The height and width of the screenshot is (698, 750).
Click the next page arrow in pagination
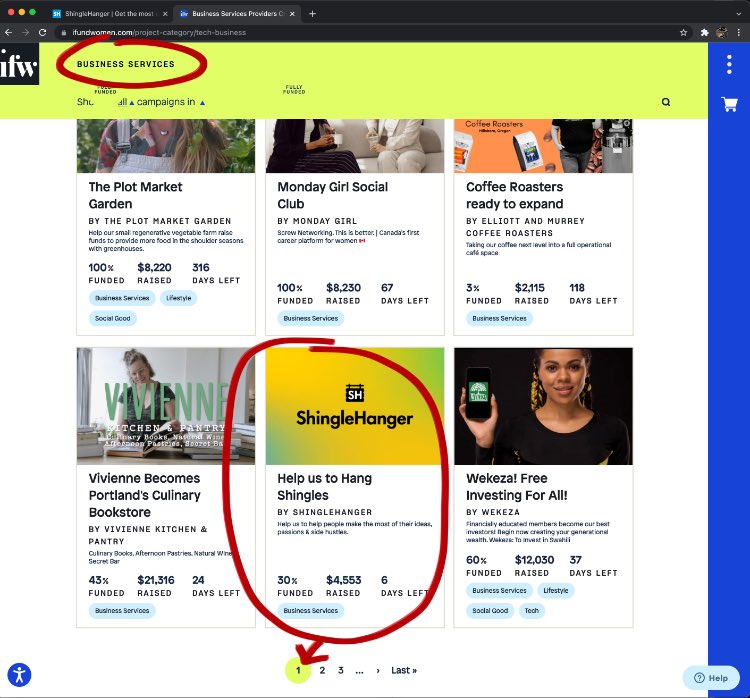pos(378,670)
